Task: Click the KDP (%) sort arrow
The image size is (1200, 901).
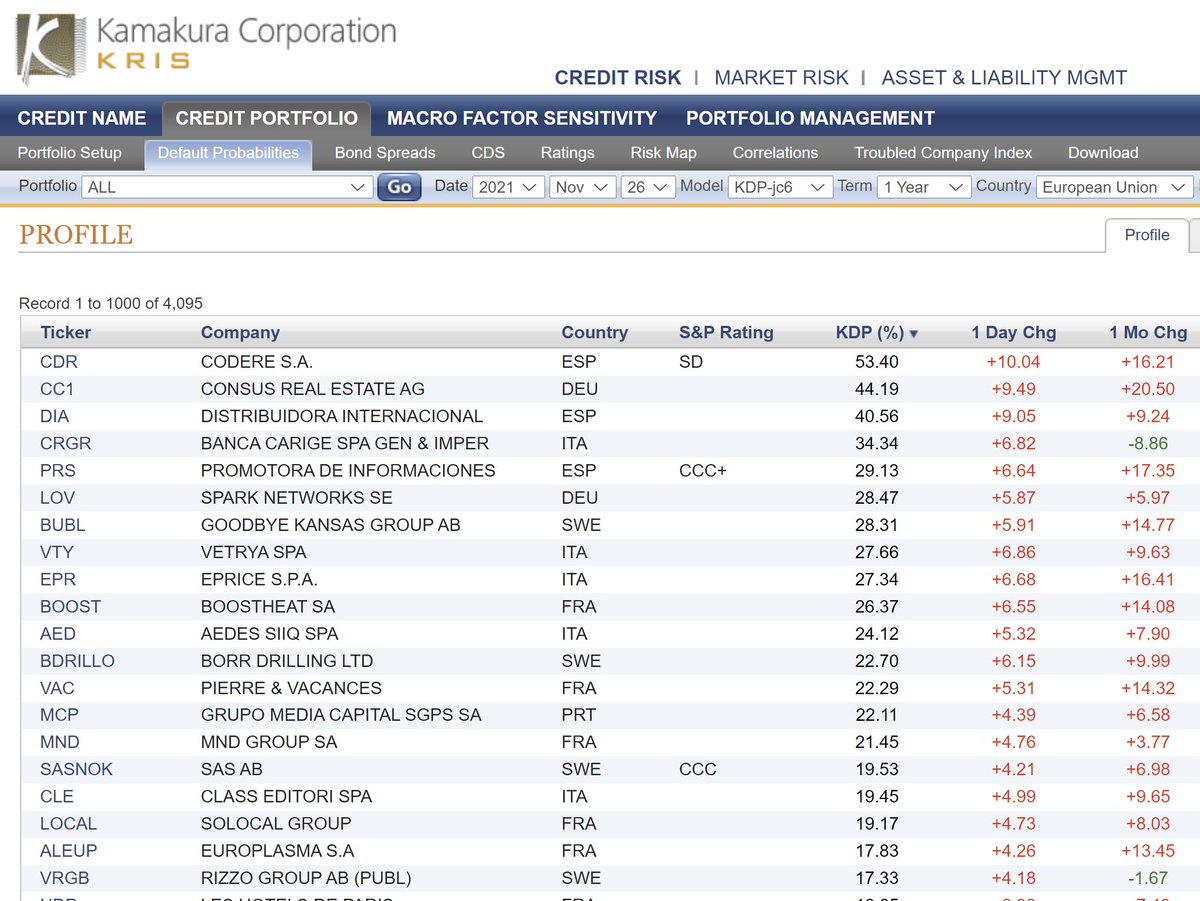Action: 914,334
